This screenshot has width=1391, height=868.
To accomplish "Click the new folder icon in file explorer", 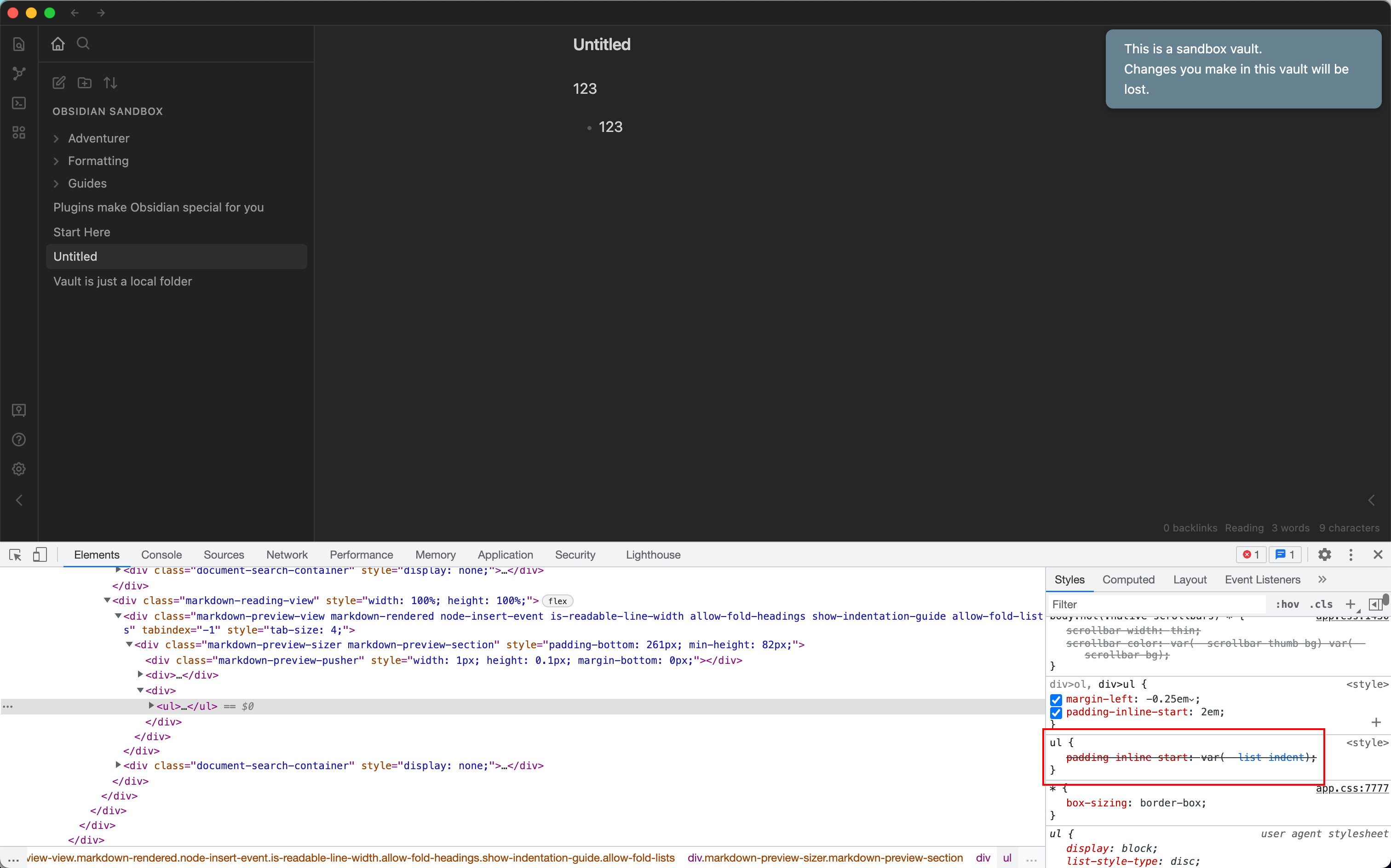I will (x=84, y=83).
